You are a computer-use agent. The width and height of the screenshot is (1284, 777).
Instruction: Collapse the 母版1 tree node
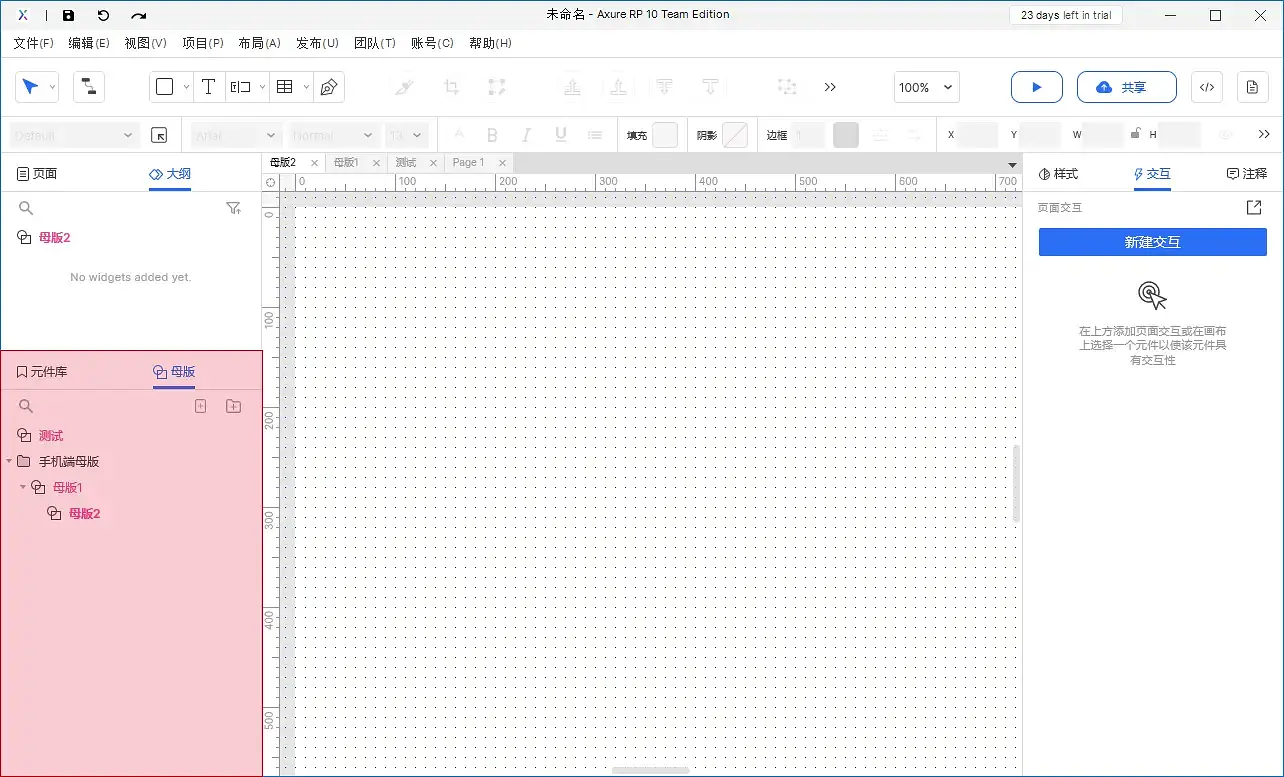[x=22, y=487]
